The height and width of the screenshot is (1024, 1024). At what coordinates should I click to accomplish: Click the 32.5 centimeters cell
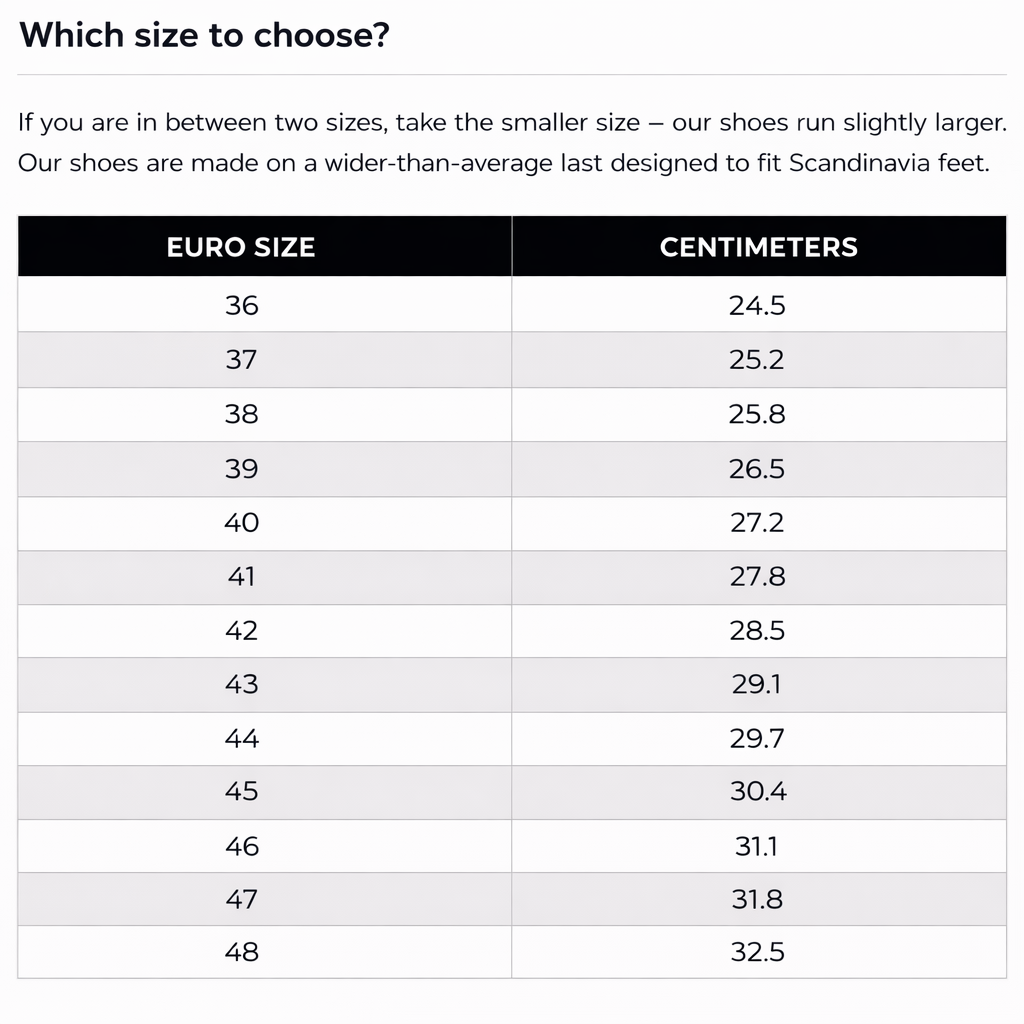coord(757,952)
